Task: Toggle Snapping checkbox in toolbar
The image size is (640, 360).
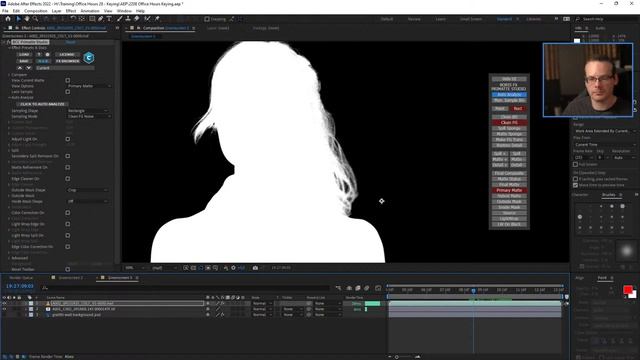Action: point(207,19)
